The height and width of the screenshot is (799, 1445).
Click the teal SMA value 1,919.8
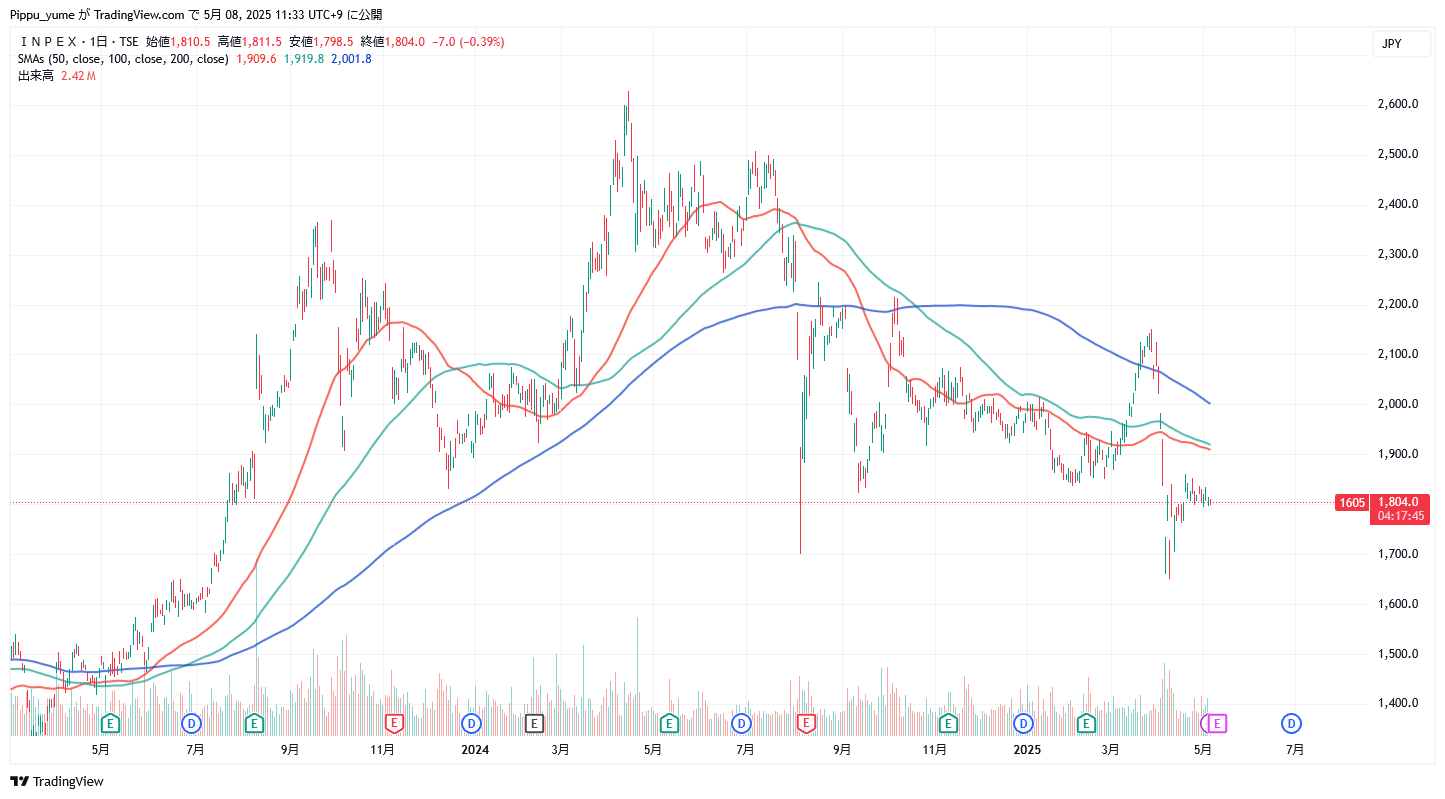coord(304,59)
